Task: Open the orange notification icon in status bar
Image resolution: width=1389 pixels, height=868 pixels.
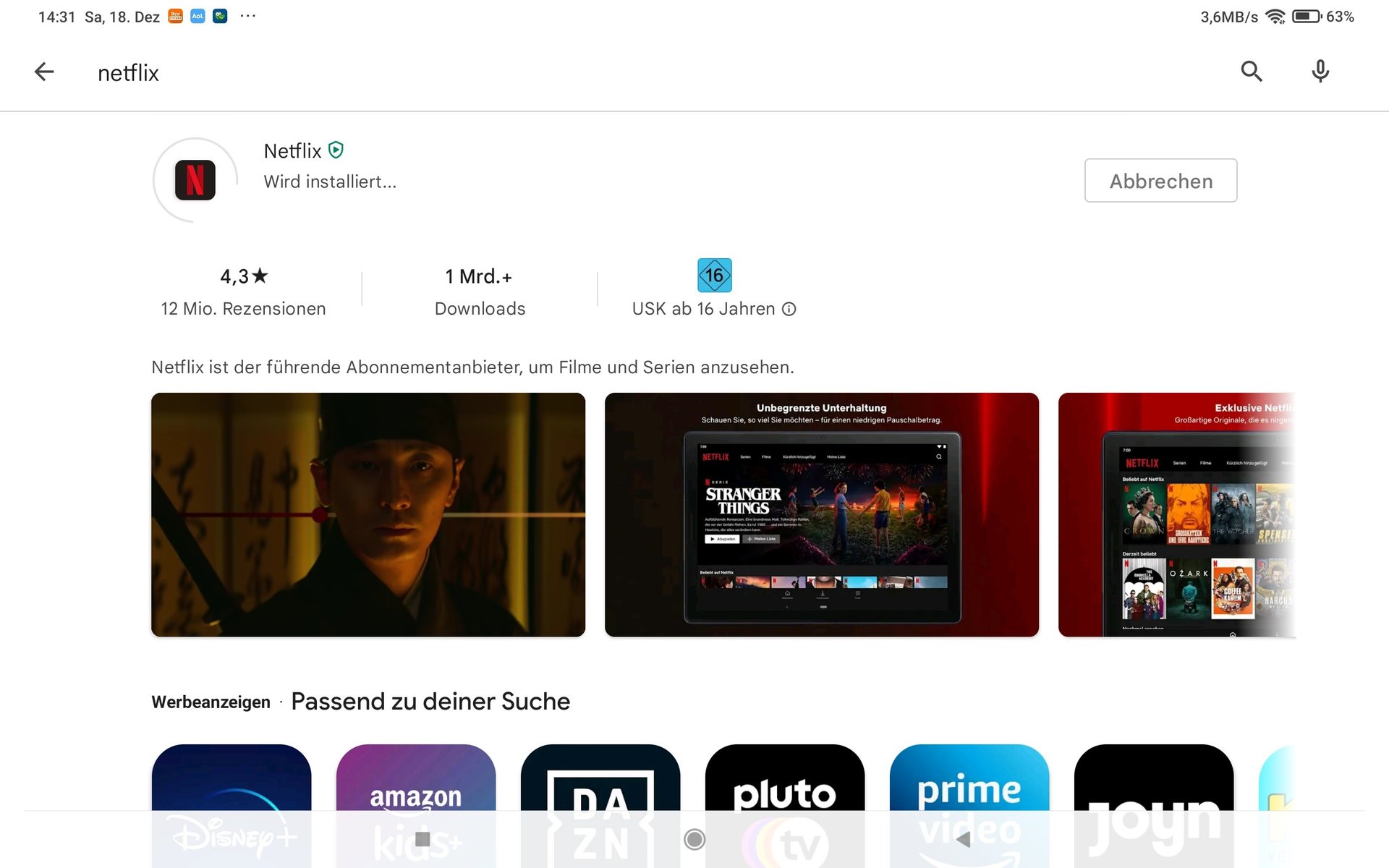Action: [x=175, y=16]
